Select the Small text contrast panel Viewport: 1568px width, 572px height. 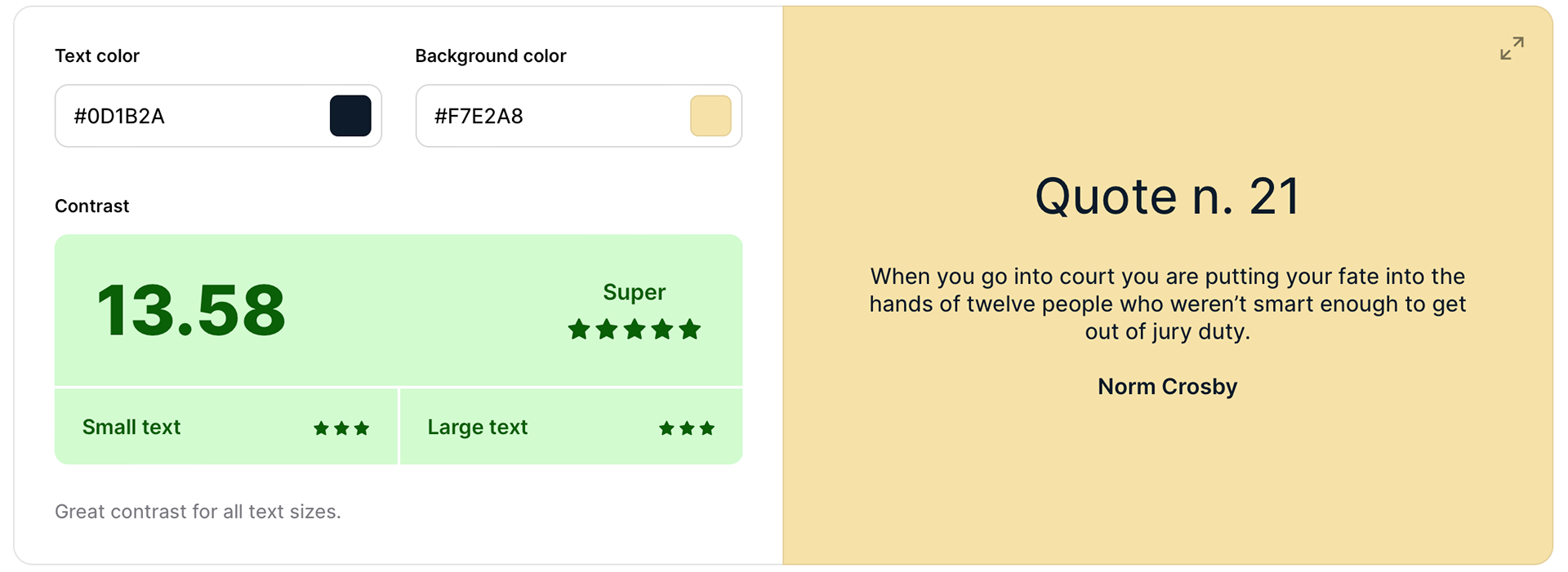[226, 427]
